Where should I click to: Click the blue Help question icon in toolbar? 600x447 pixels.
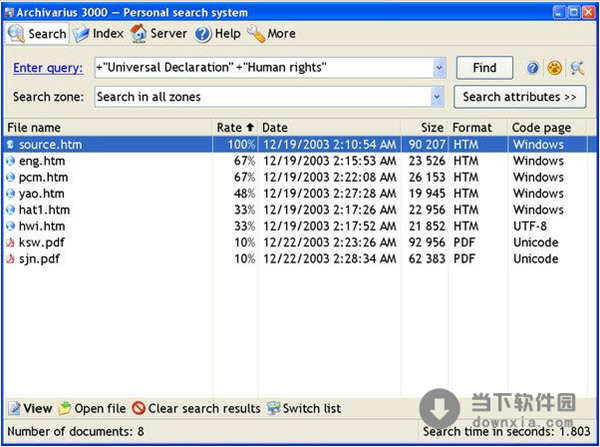(x=202, y=34)
